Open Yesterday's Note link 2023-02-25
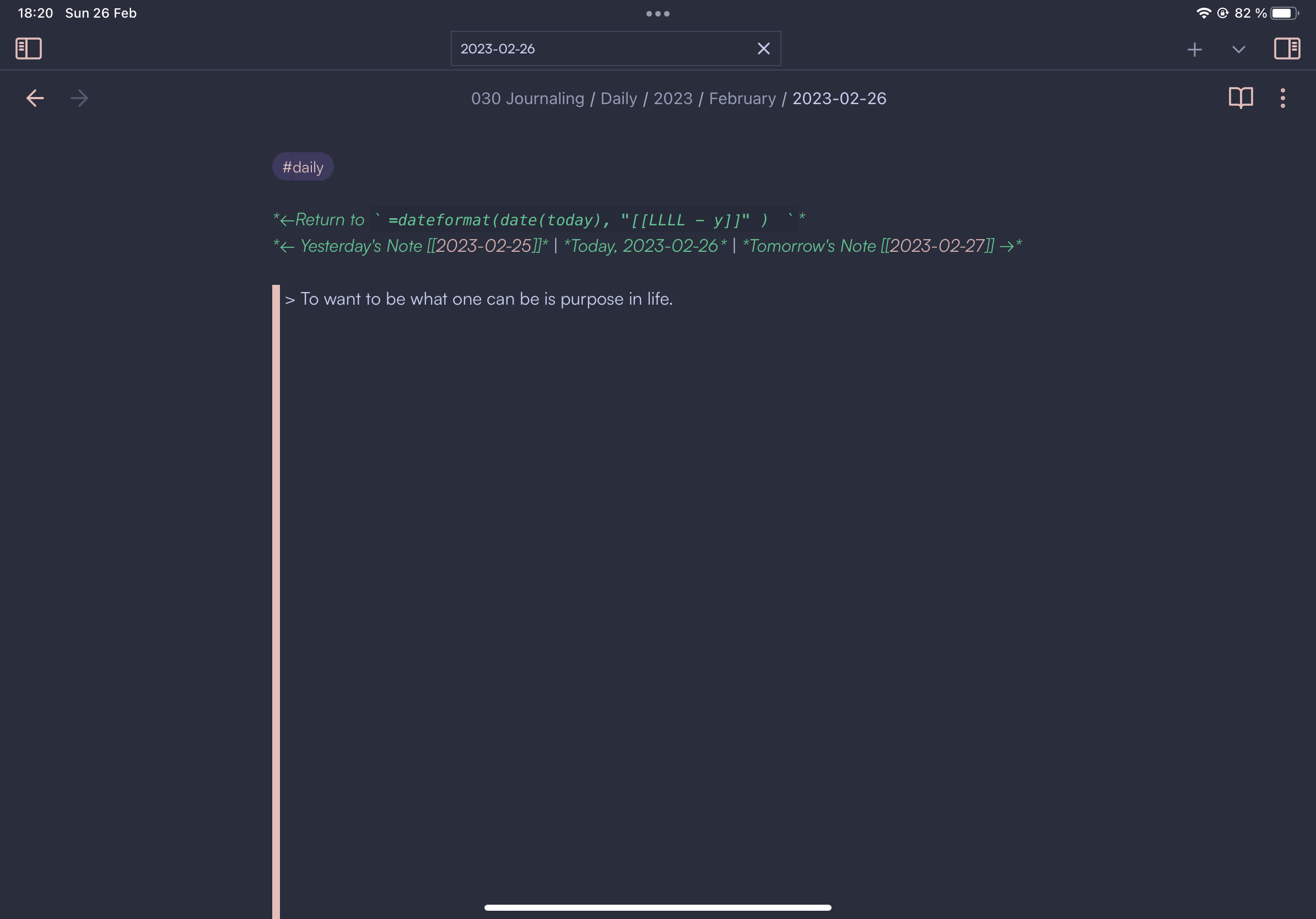1316x919 pixels. (484, 246)
